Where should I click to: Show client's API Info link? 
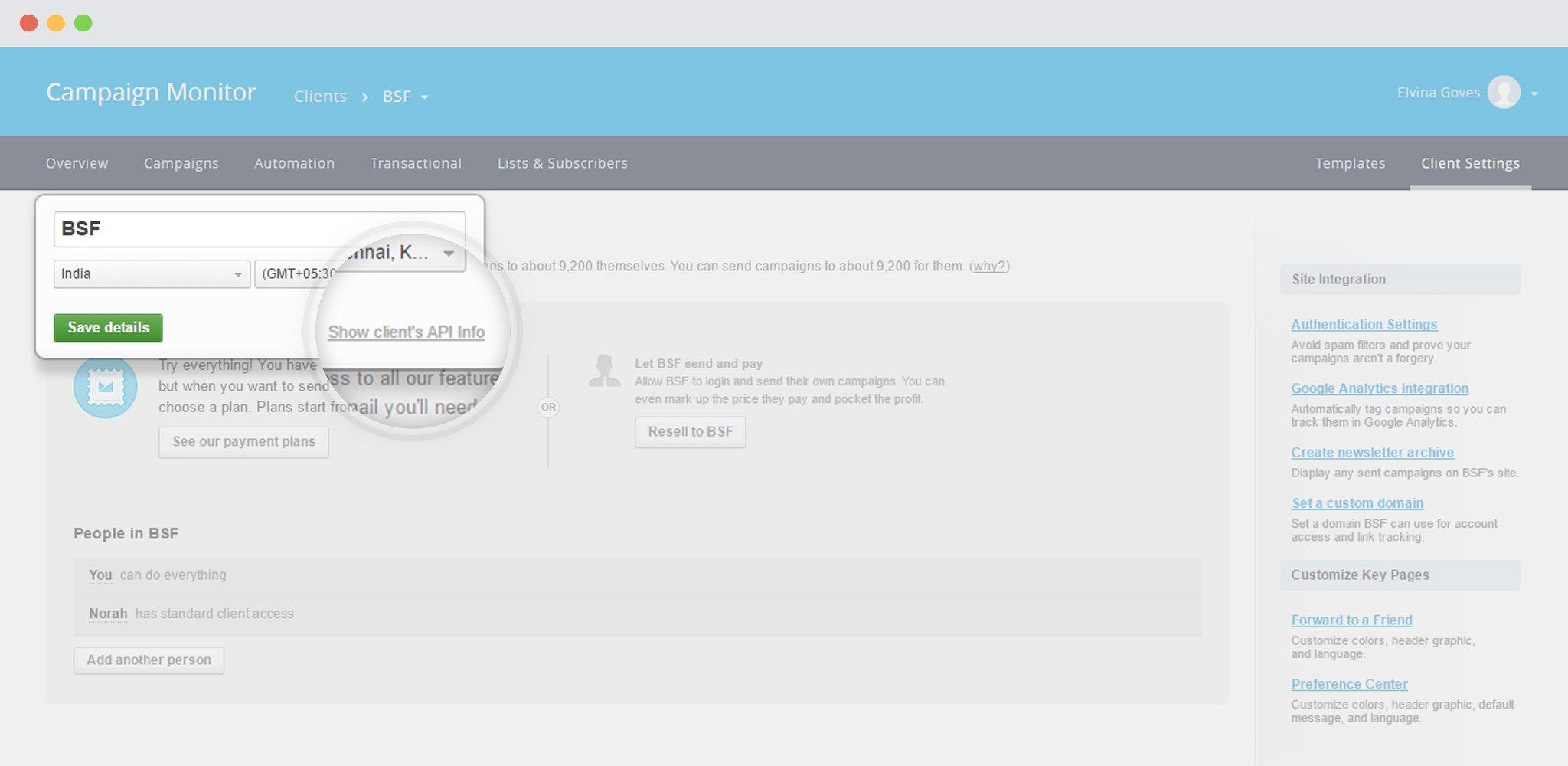[x=407, y=332]
